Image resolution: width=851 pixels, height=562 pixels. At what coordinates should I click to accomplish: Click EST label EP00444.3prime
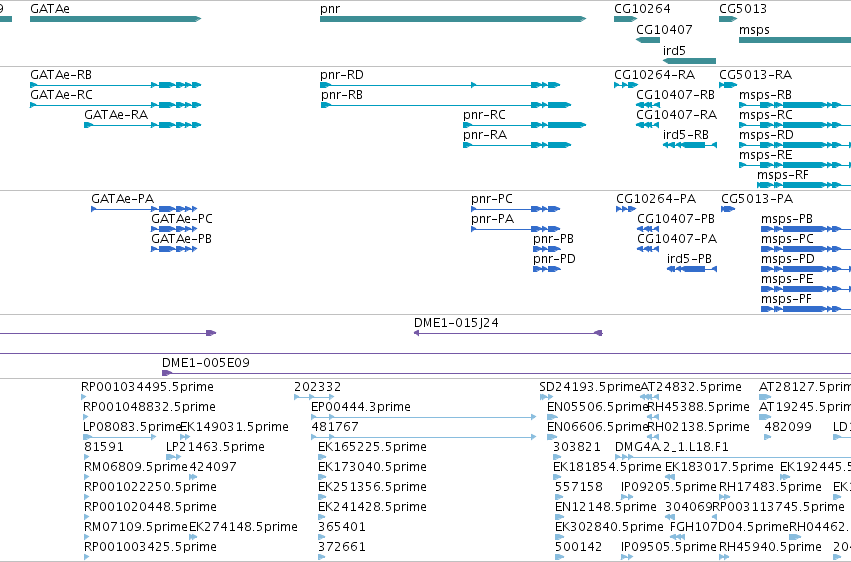pos(361,407)
